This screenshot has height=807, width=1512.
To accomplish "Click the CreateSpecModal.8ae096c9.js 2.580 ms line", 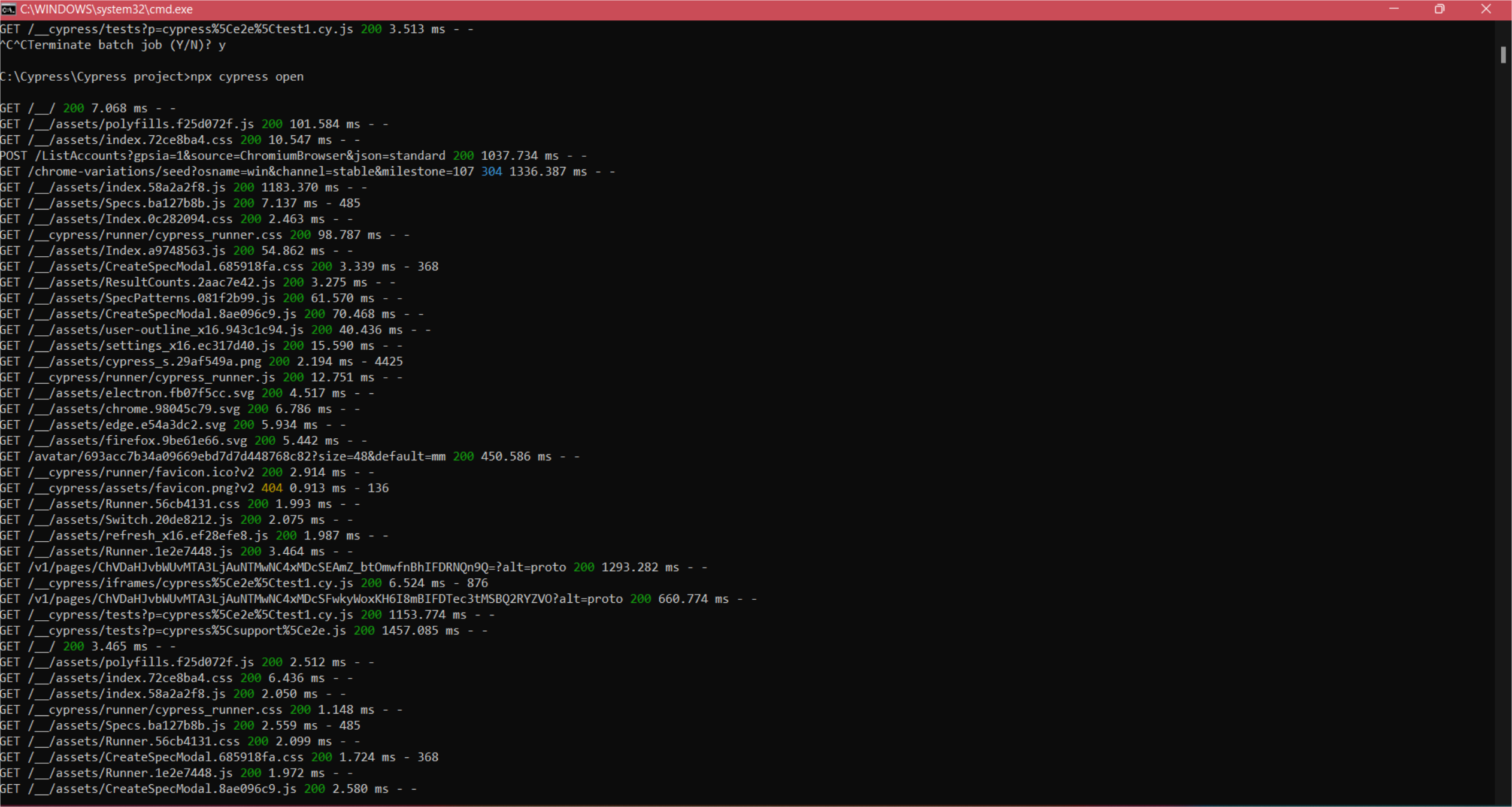I will point(208,789).
